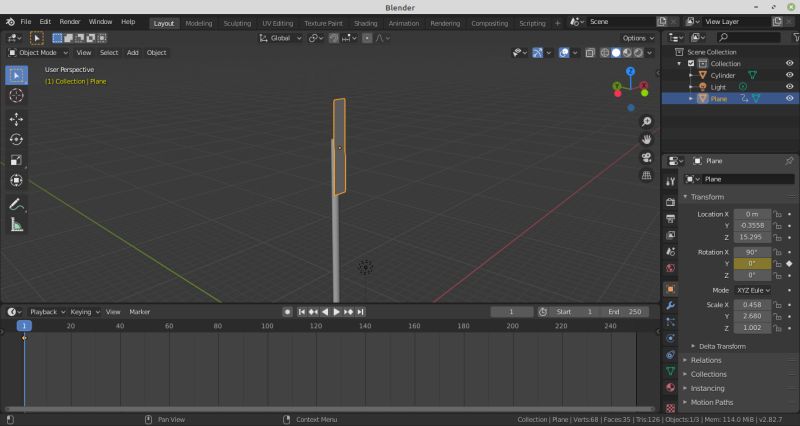Open the Object properties tab
This screenshot has width=800, height=426.
[670, 289]
